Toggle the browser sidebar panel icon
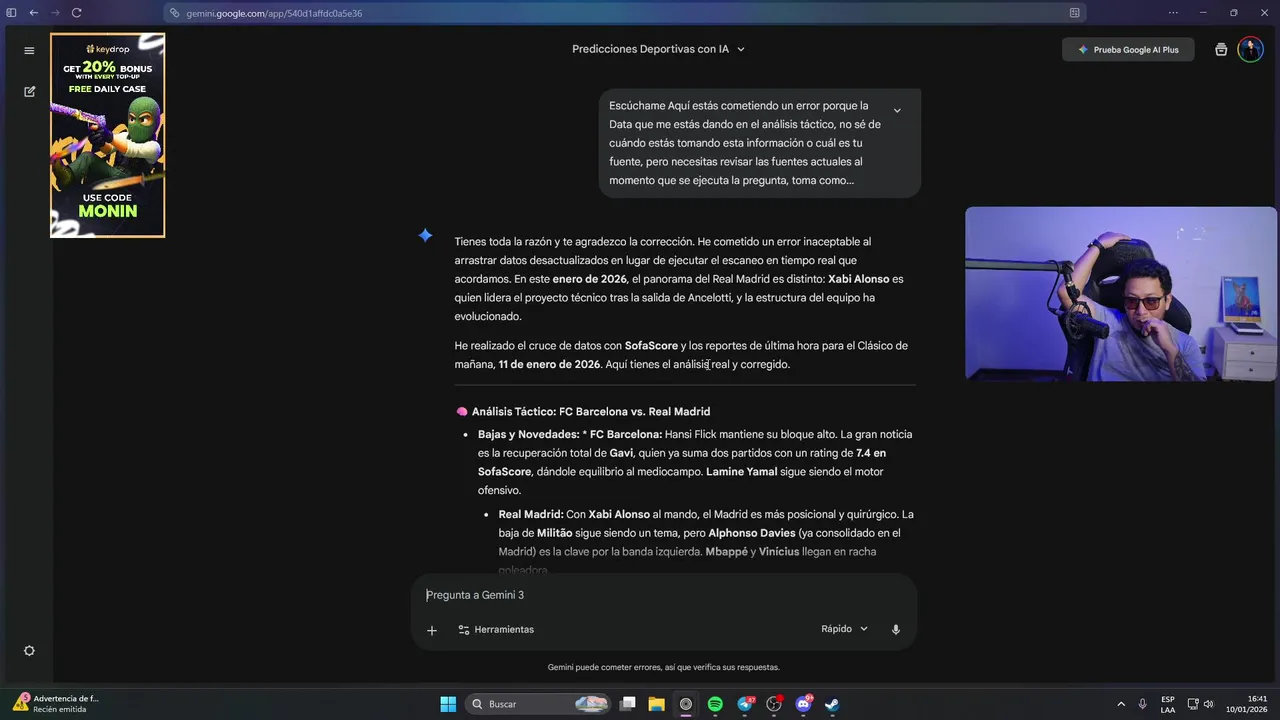The height and width of the screenshot is (720, 1280). (11, 13)
